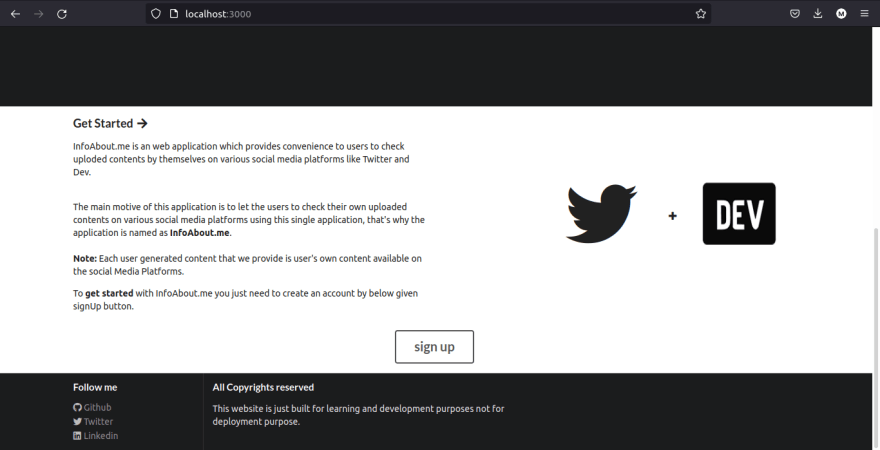The width and height of the screenshot is (880, 450).
Task: Go back with browser back arrow
Action: tap(15, 14)
